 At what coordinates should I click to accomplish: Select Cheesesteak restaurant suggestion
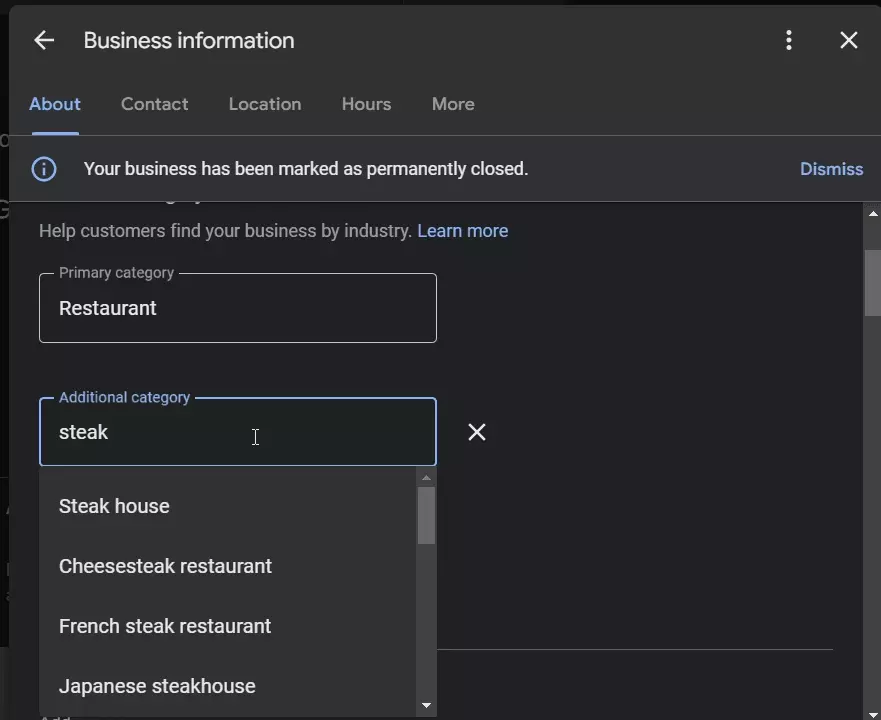click(x=165, y=566)
